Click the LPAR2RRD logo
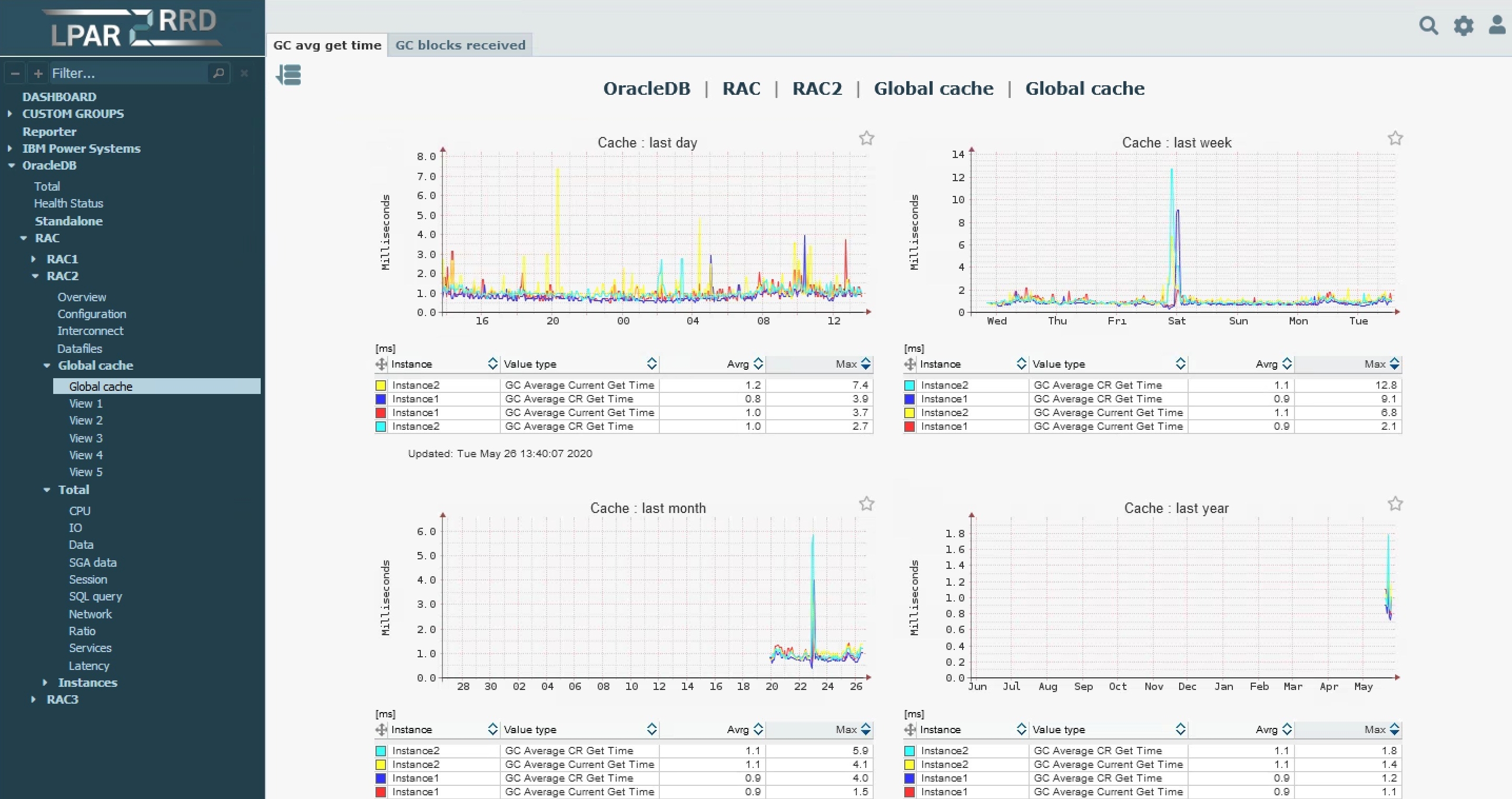Screen dimensions: 1512x799 click(133, 28)
